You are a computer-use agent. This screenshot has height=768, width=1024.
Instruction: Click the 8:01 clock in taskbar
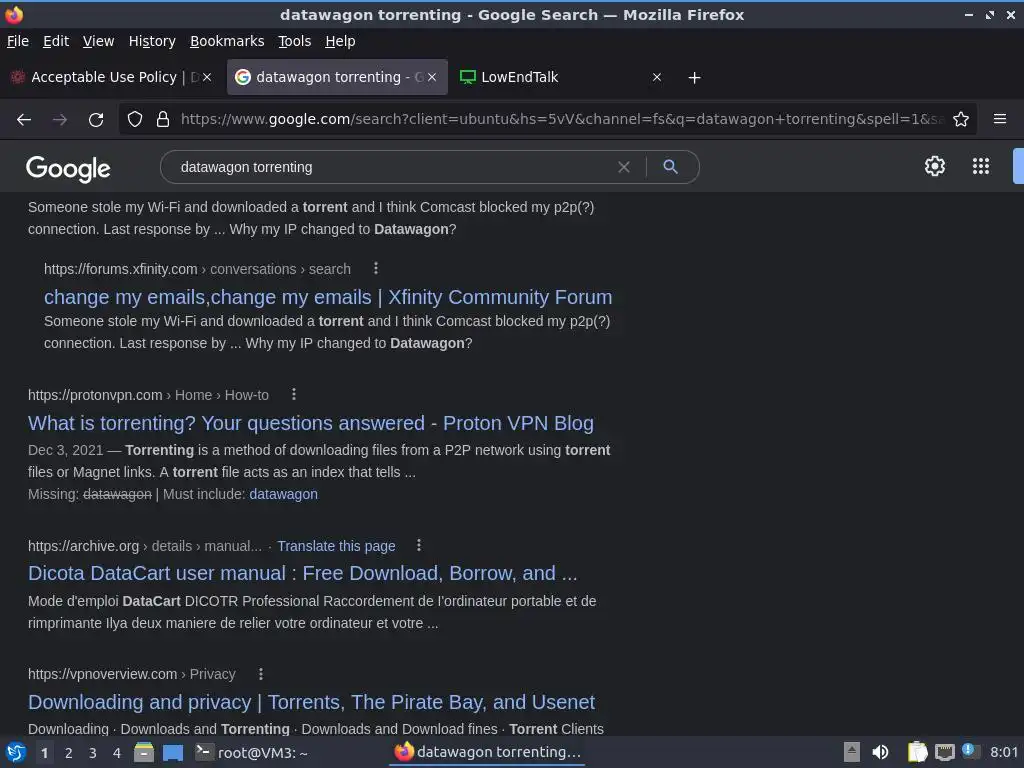(x=1004, y=752)
